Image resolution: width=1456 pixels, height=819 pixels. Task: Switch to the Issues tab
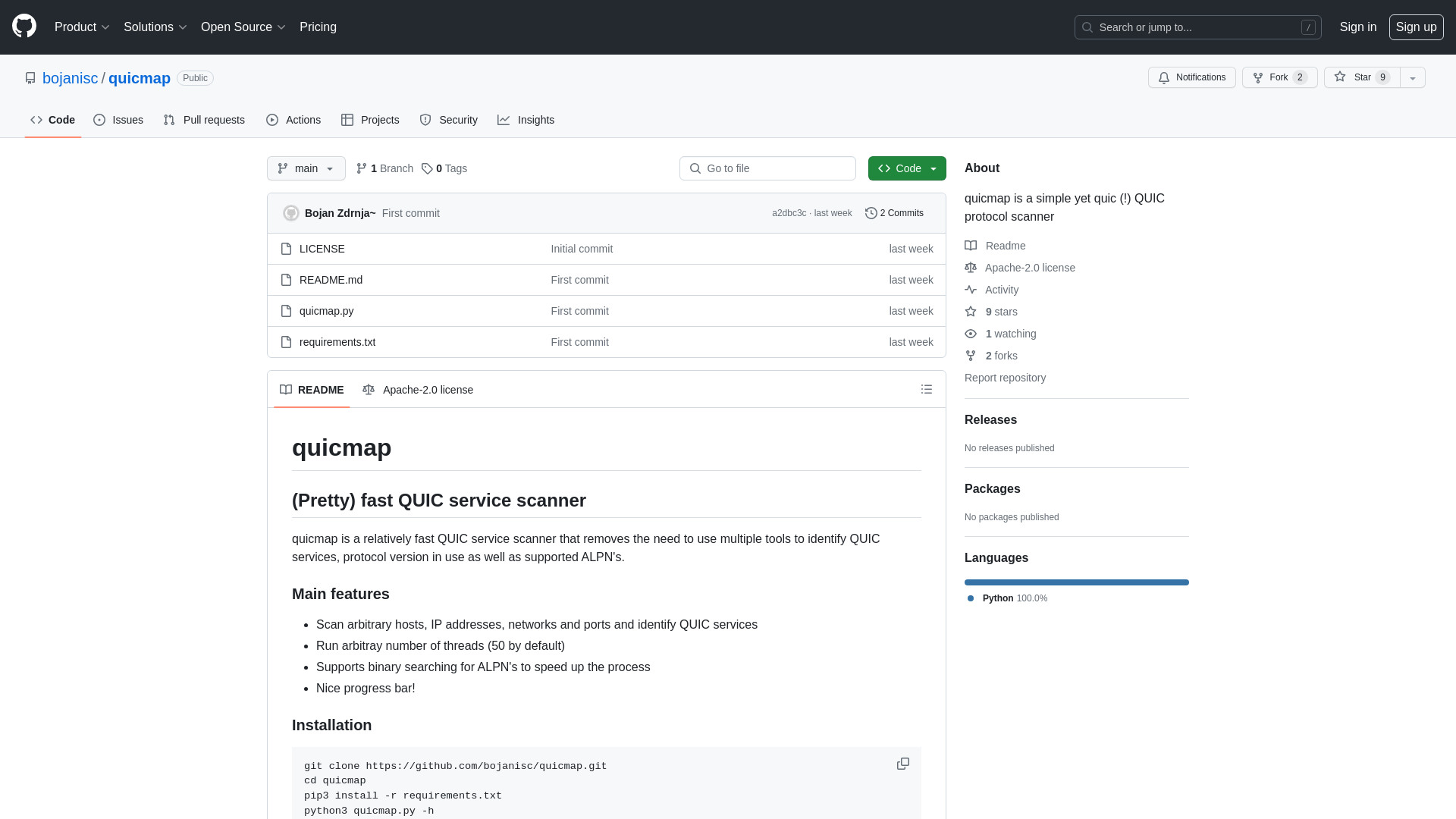coord(118,120)
